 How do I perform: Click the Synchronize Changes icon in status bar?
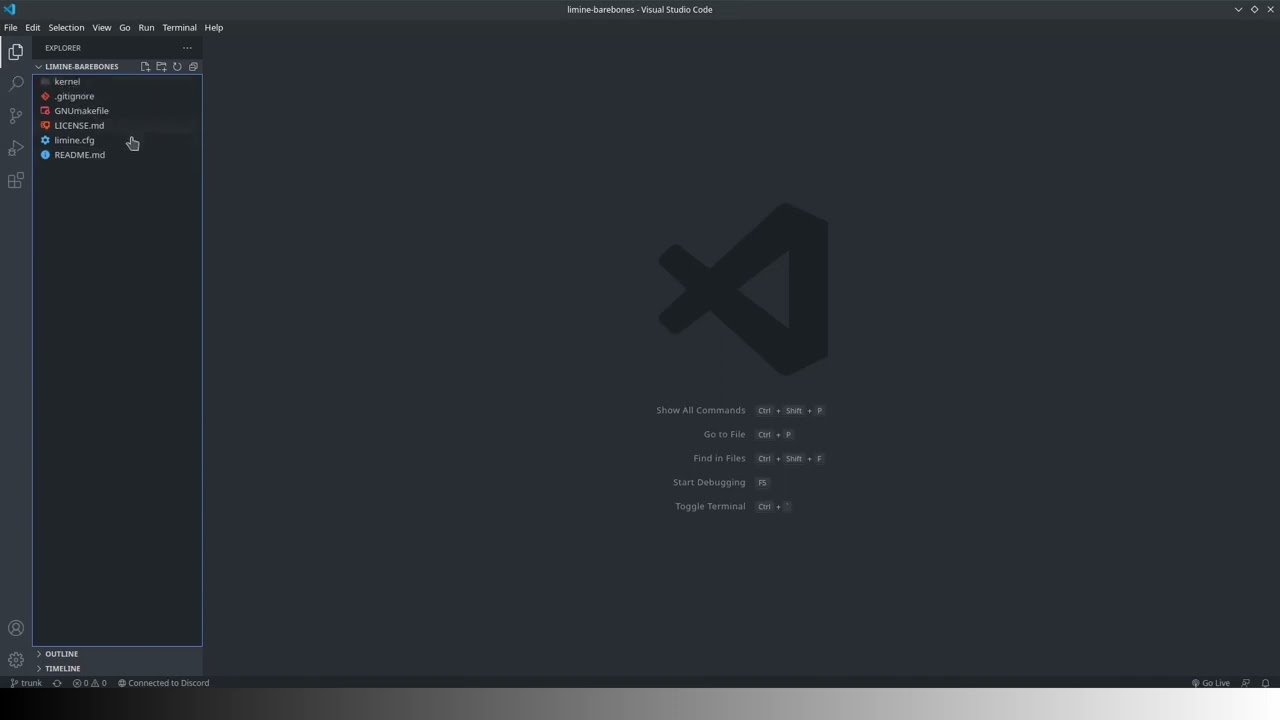(57, 683)
